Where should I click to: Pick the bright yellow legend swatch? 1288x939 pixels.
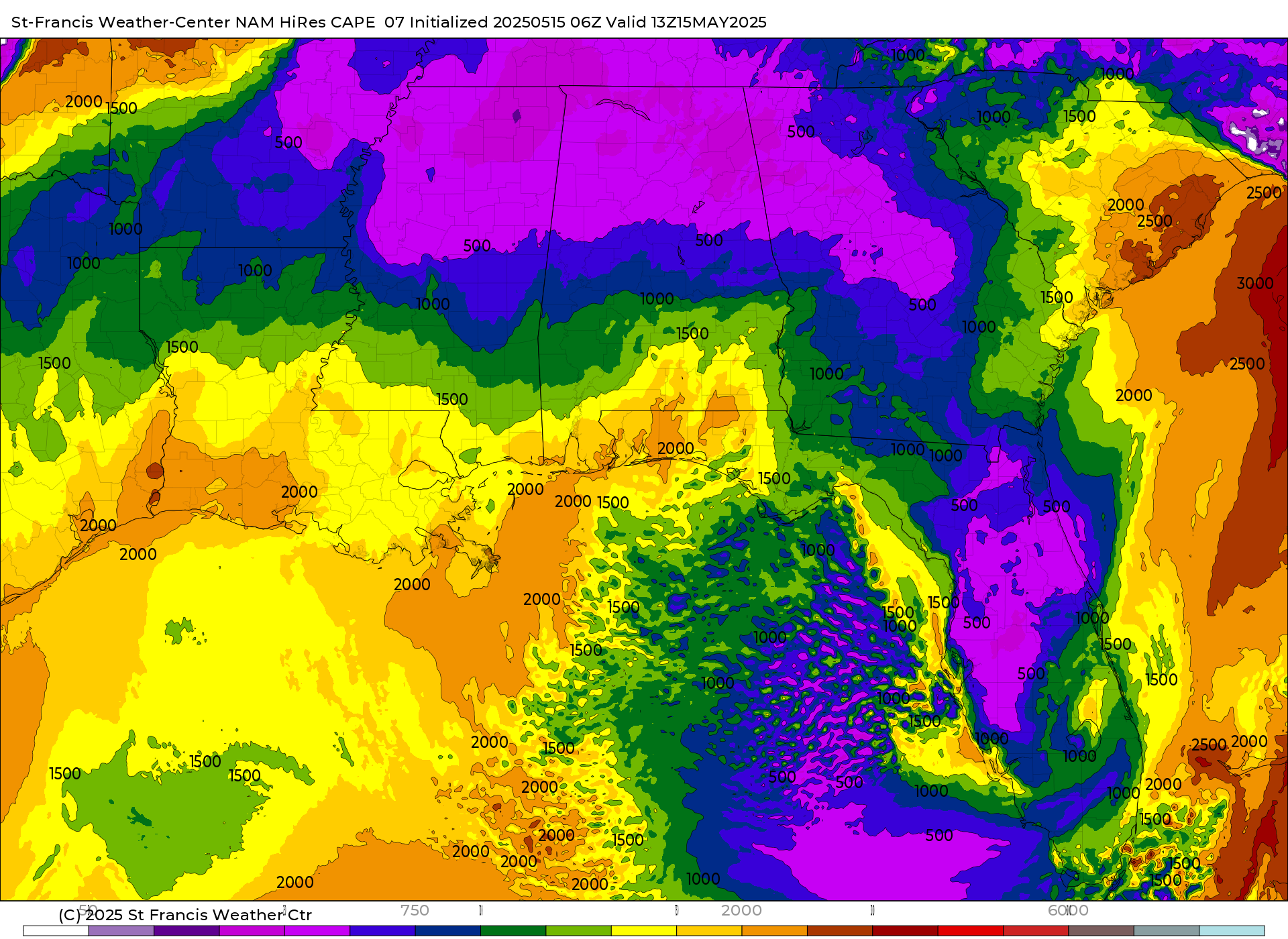coord(643,931)
